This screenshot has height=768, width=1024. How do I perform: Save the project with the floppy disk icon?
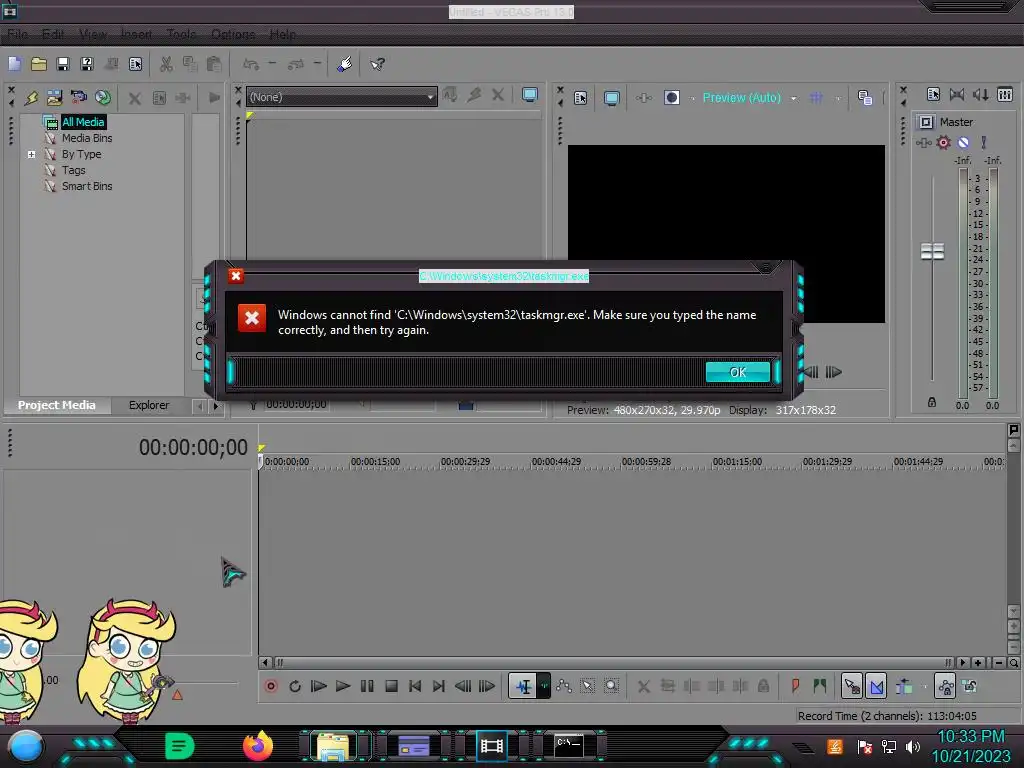pyautogui.click(x=63, y=64)
